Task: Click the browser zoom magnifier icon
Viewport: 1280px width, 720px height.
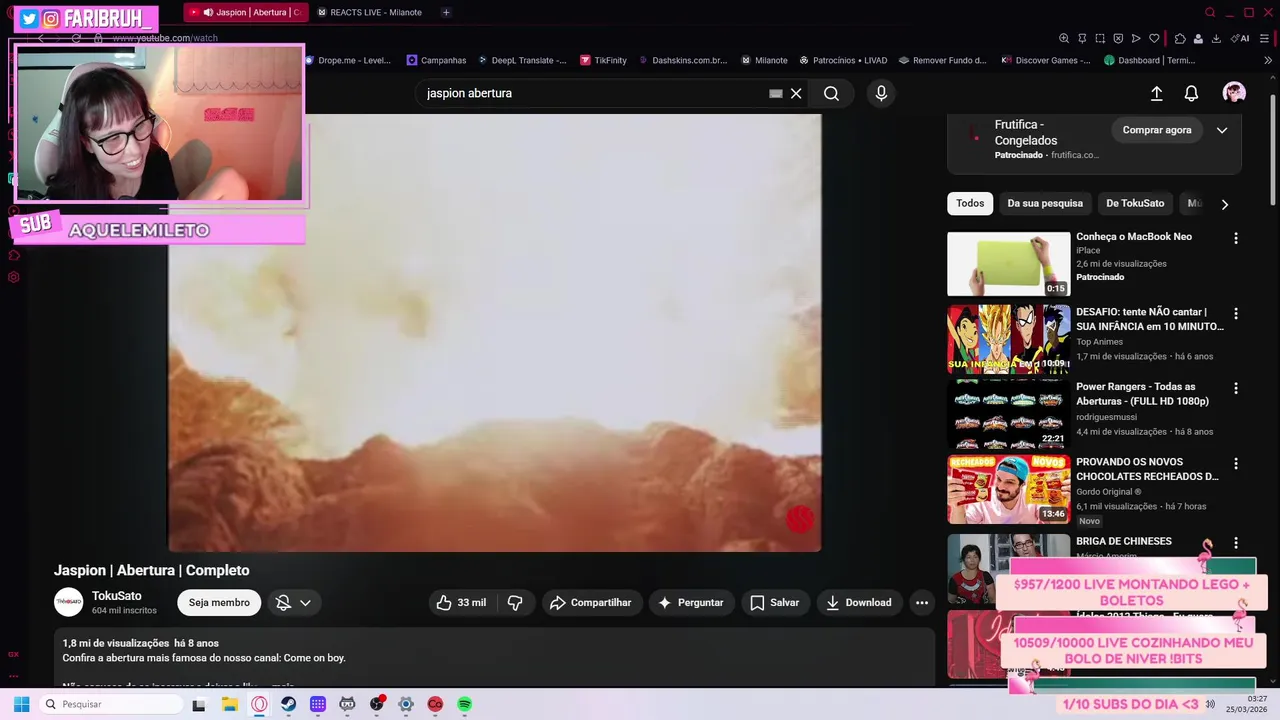Action: (1064, 38)
